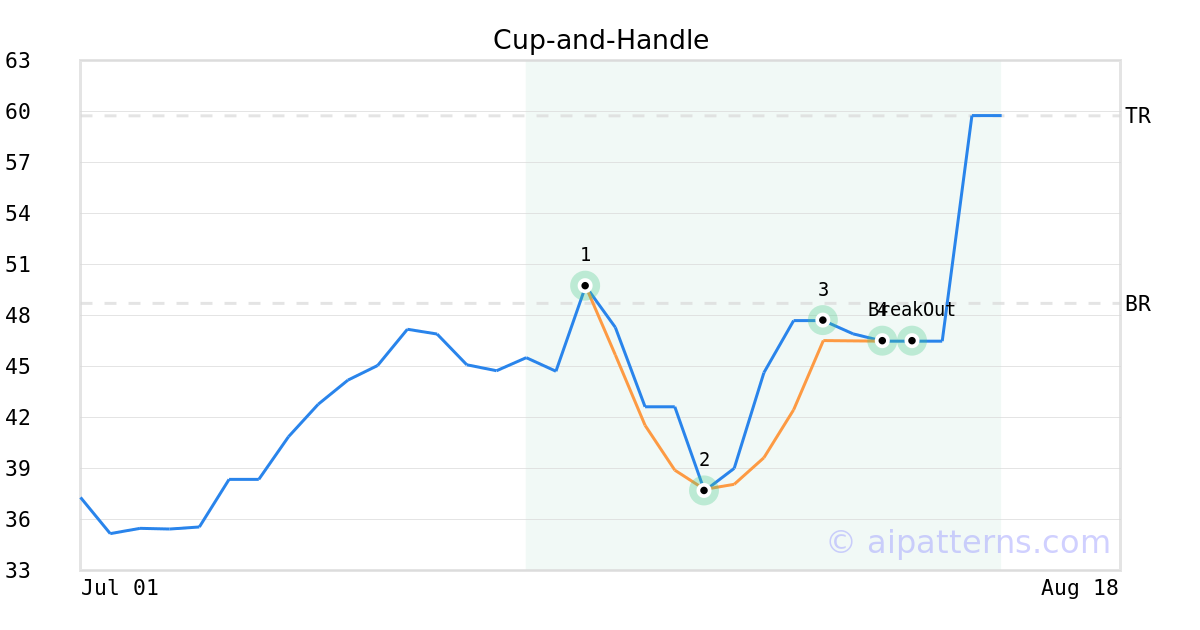Click the BreakOut text annotation
Viewport: 1200px width, 630px height.
pos(912,310)
